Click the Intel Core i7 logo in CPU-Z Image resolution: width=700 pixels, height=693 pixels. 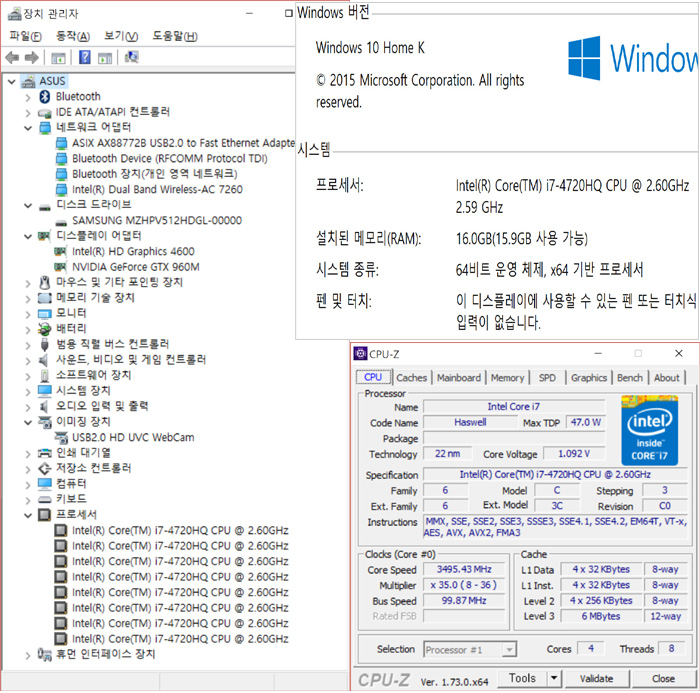(650, 430)
